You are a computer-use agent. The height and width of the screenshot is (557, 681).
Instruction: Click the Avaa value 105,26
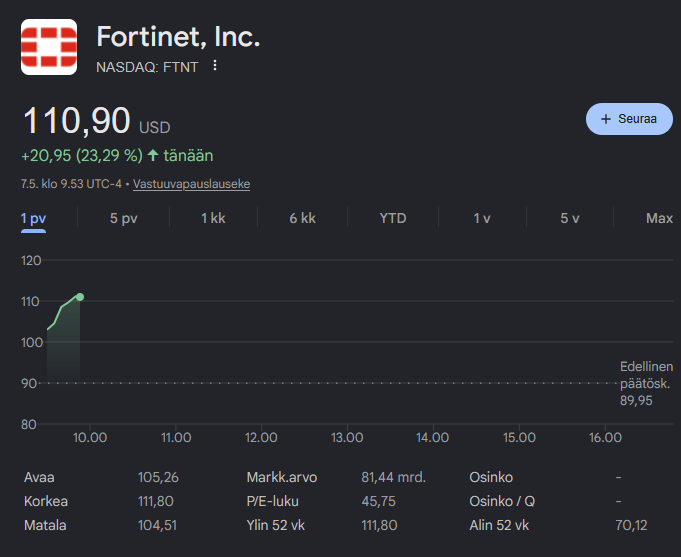158,477
